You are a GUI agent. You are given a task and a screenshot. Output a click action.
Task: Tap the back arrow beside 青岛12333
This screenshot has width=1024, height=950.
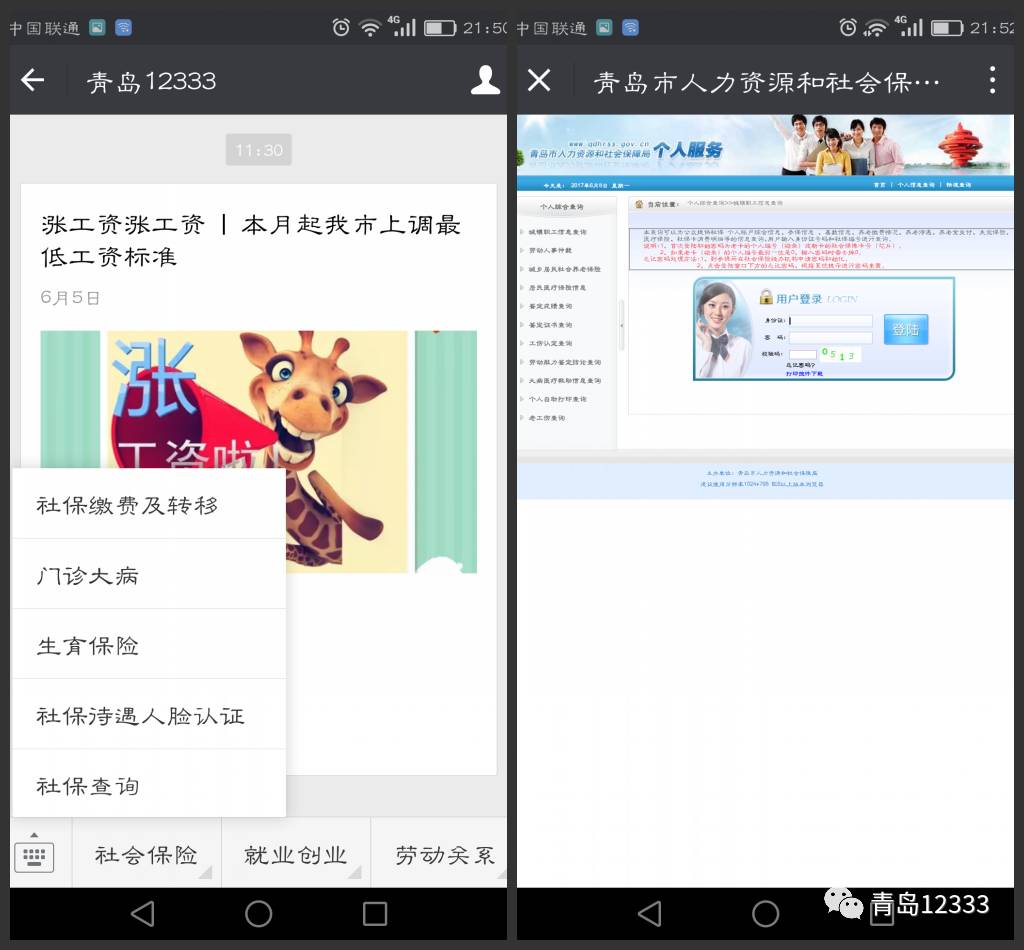(33, 81)
